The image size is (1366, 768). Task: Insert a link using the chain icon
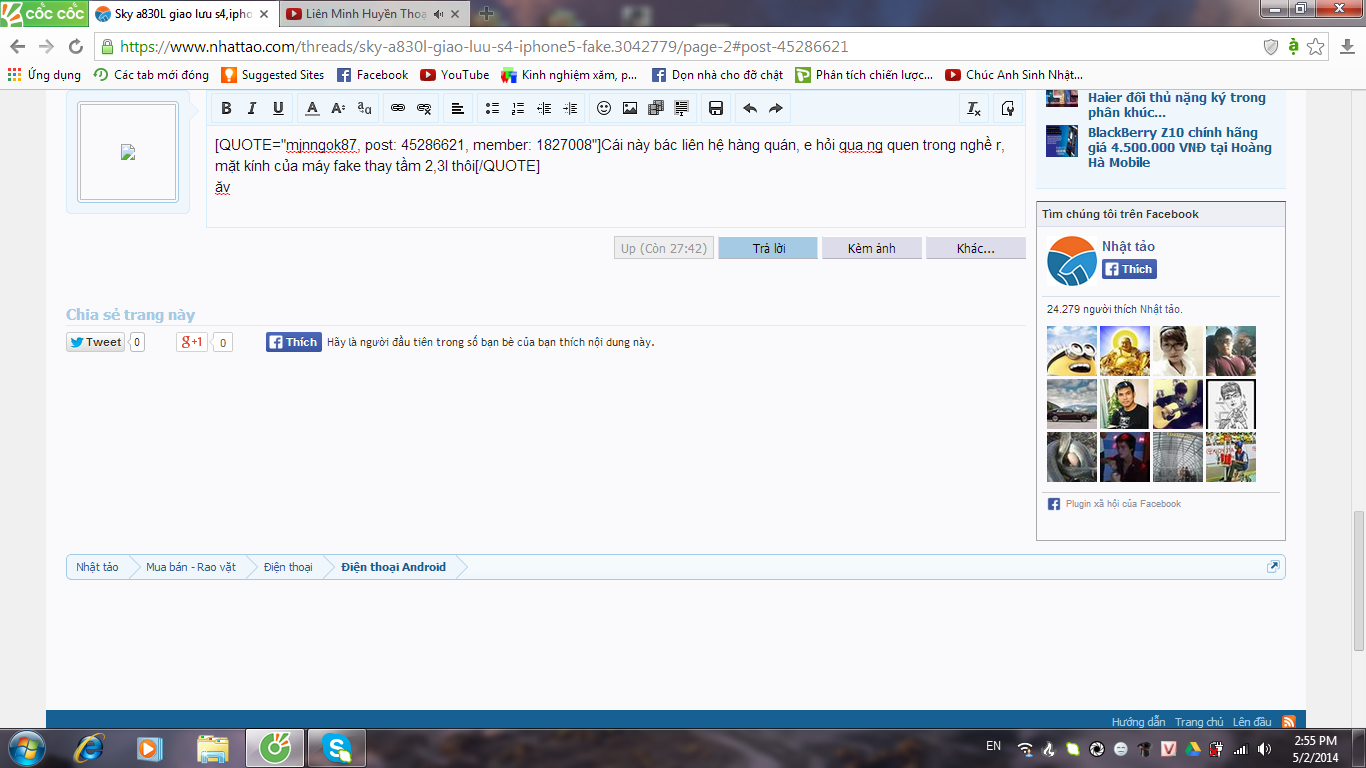tap(398, 108)
